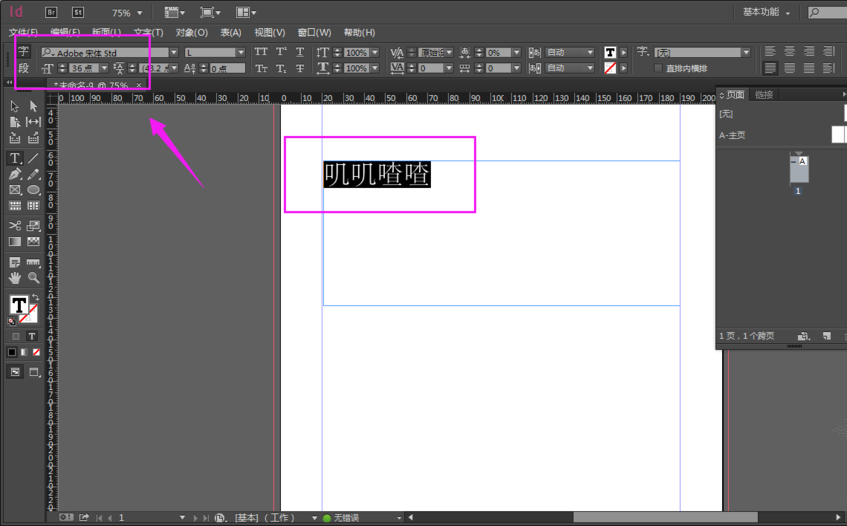Image resolution: width=847 pixels, height=526 pixels.
Task: Pick the Scissors tool
Action: tap(15, 225)
